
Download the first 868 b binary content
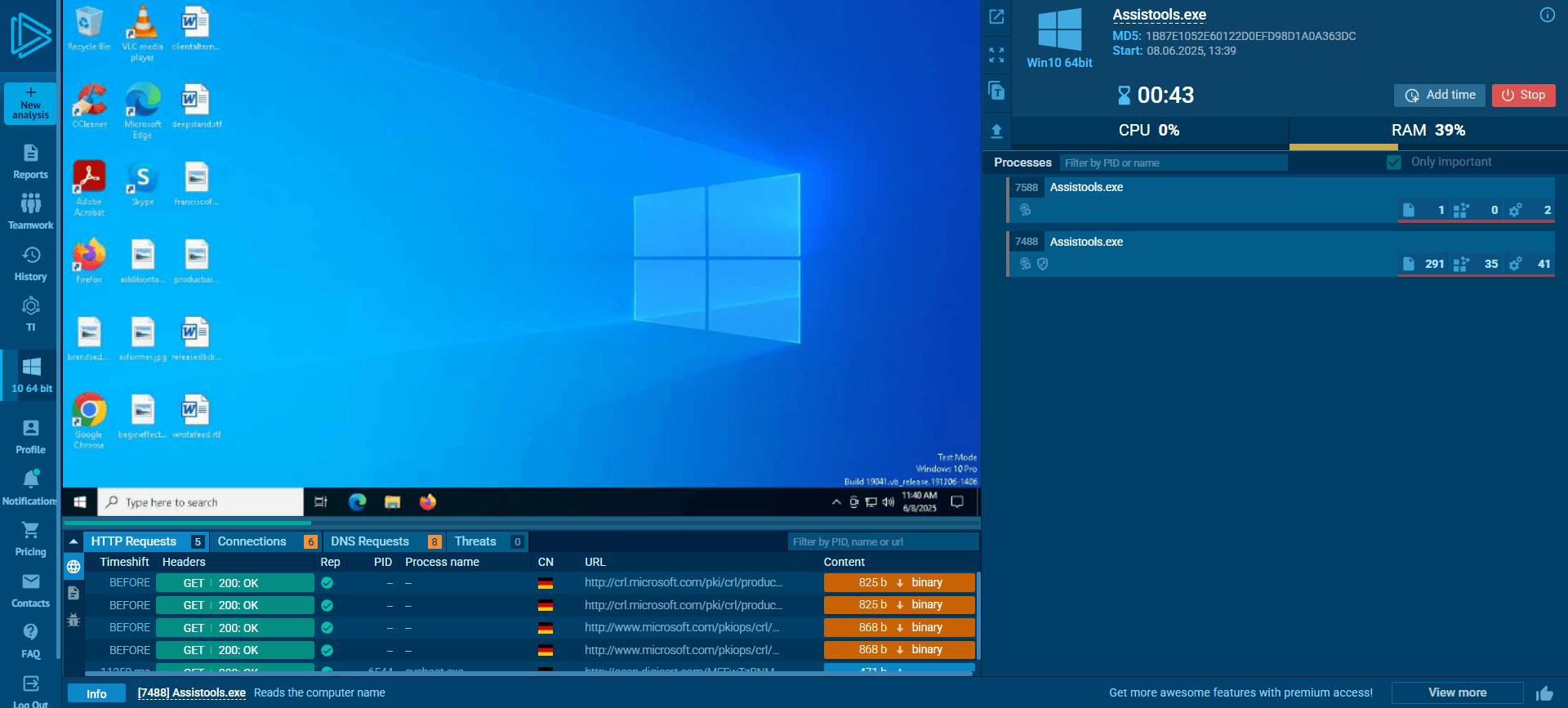[x=899, y=627]
